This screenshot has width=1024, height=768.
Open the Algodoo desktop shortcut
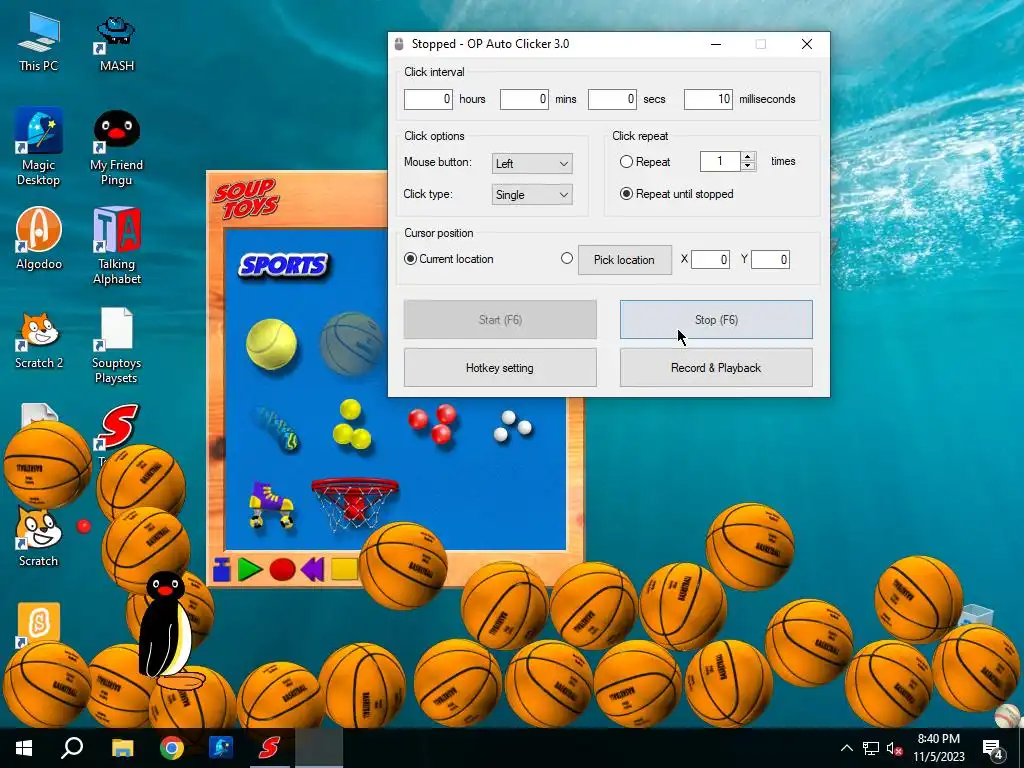39,238
